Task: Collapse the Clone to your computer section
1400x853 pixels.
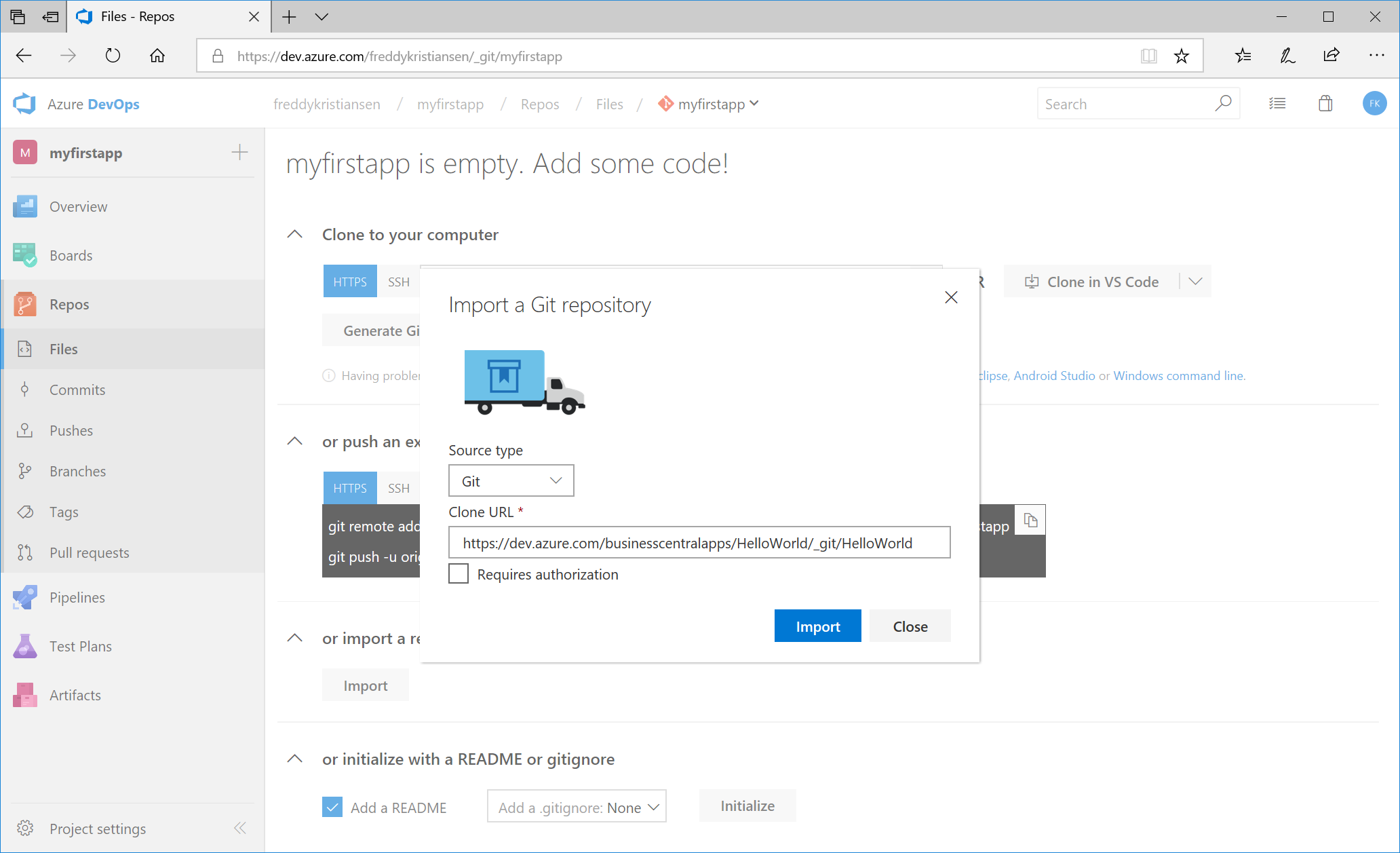Action: tap(295, 235)
